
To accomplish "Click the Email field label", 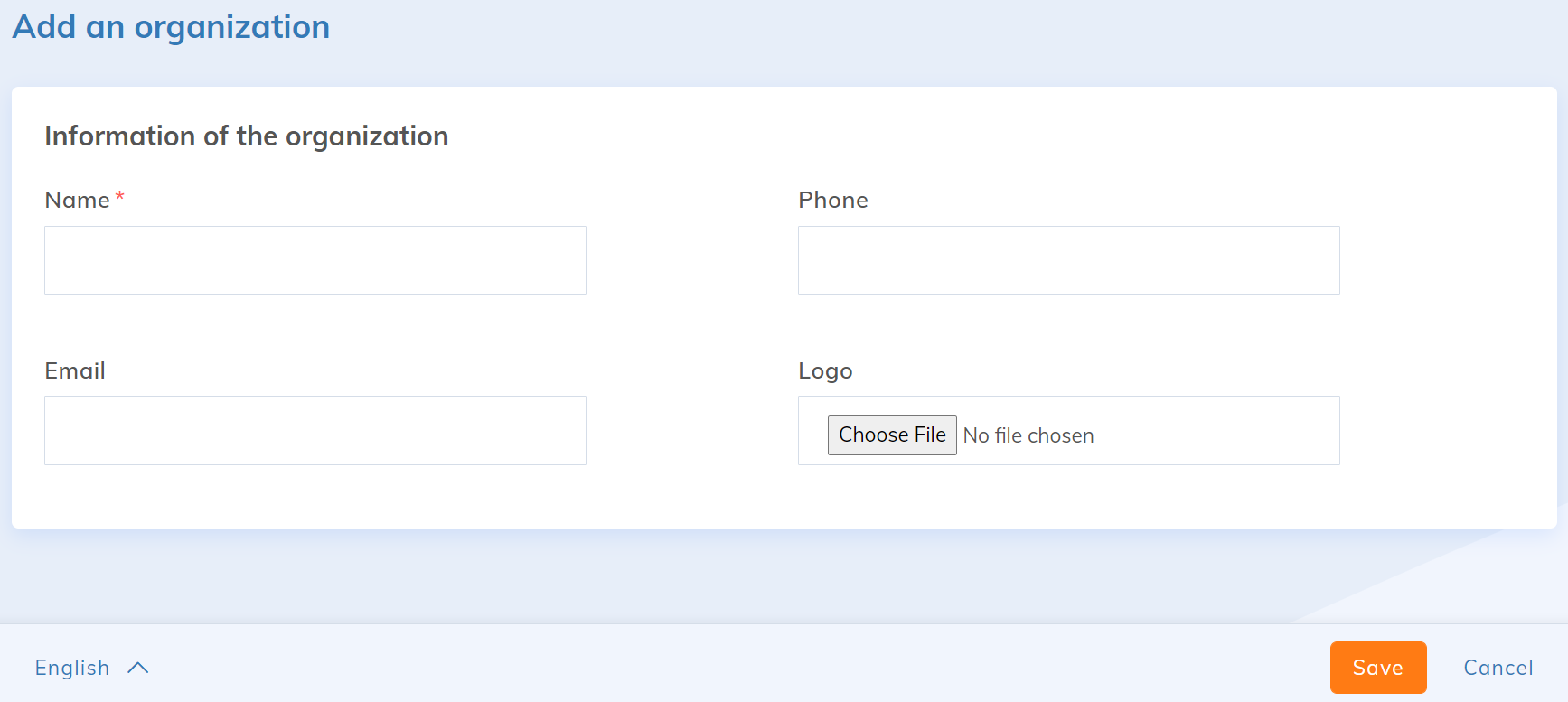I will tap(75, 371).
